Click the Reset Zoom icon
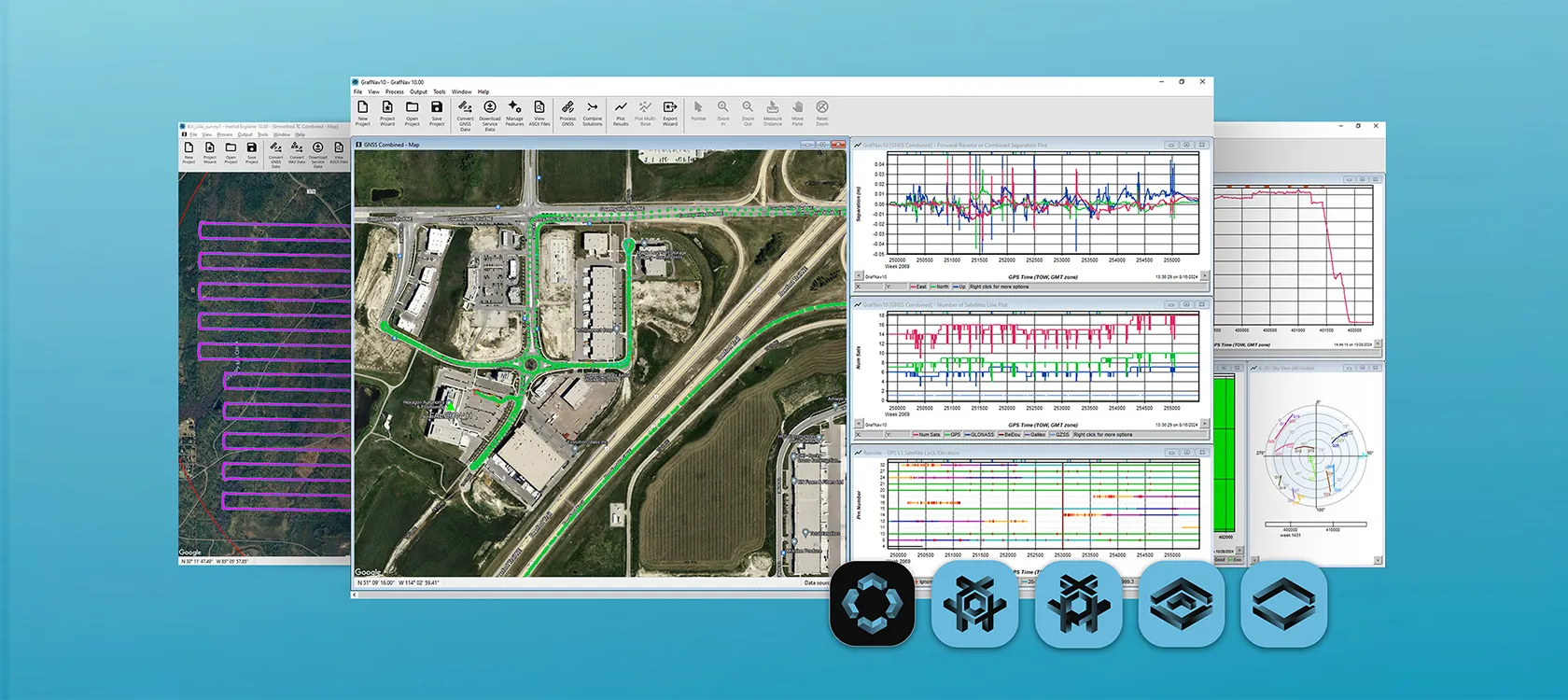The image size is (1568, 700). pos(822,112)
